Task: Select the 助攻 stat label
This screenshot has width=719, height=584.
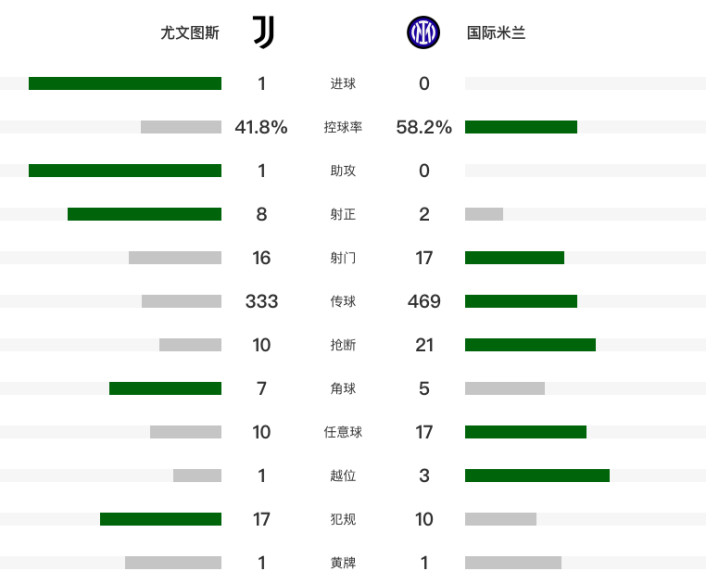Action: [x=343, y=171]
